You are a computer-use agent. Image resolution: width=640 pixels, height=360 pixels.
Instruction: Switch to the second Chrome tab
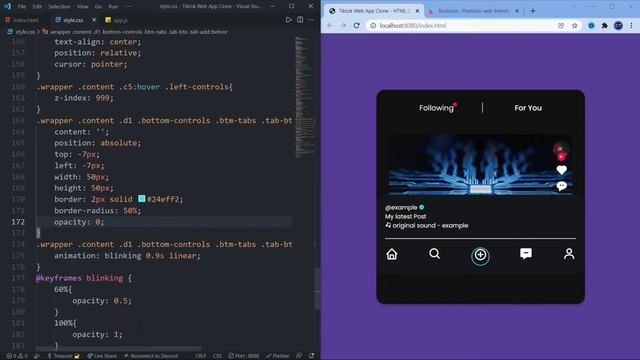[x=473, y=11]
